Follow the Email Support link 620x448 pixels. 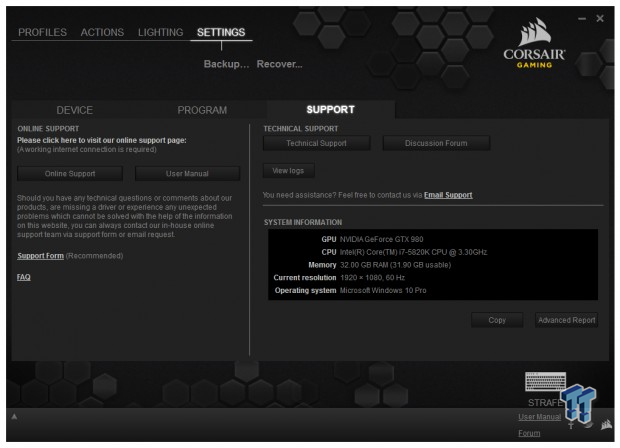coord(448,195)
